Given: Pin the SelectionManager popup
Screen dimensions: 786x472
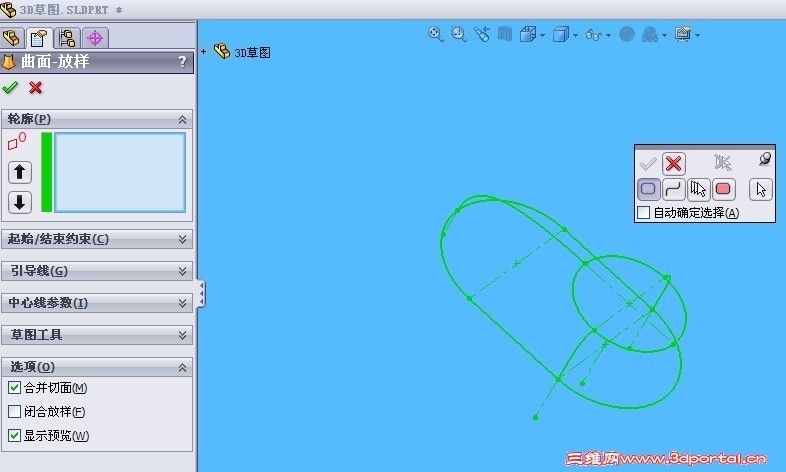Looking at the screenshot, I should (765, 159).
